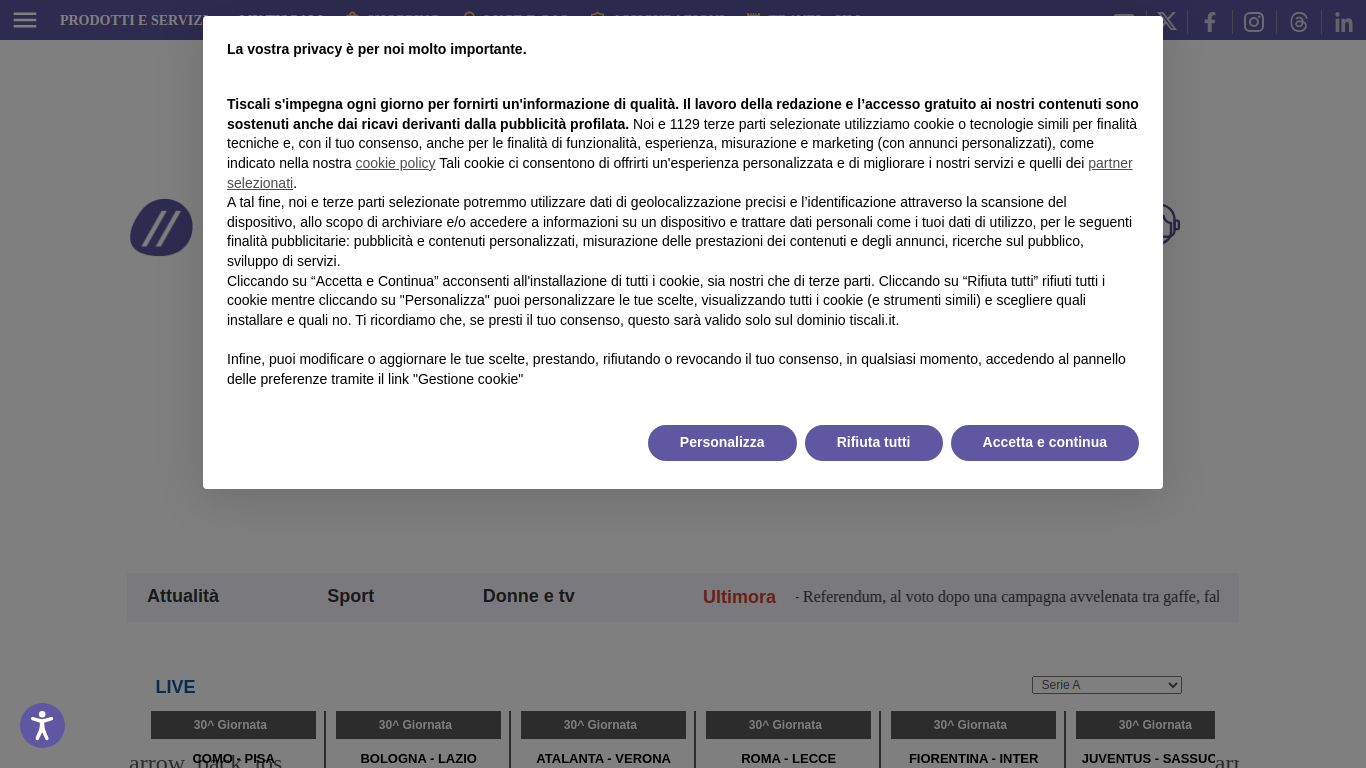Select the Bologna - Lazio match
This screenshot has height=768, width=1366.
click(419, 759)
